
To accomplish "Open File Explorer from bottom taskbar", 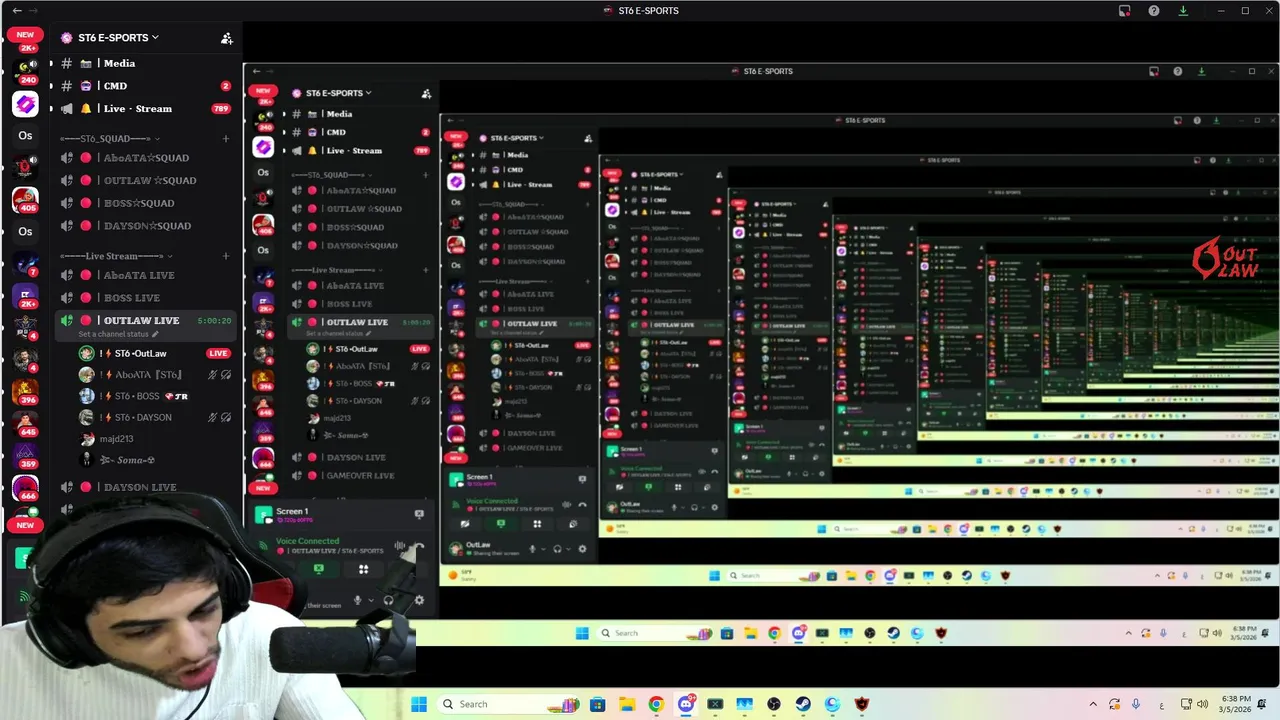I will [628, 704].
